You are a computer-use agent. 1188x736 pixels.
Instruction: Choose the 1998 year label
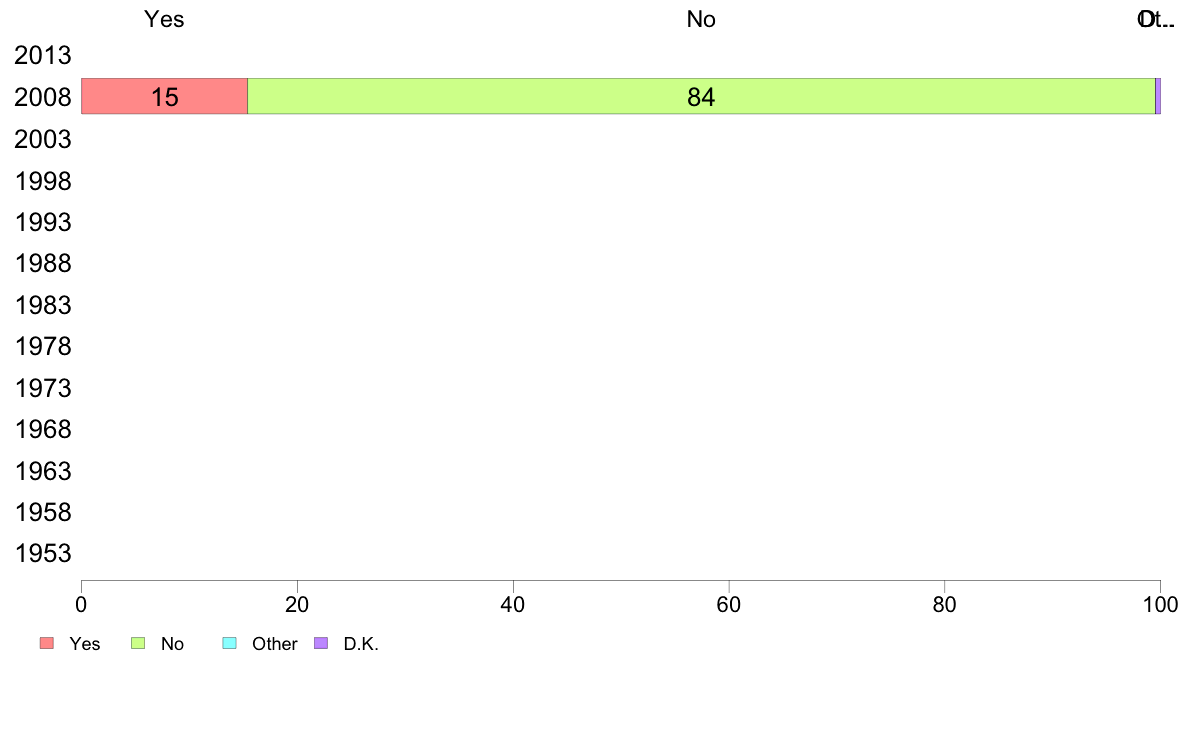click(42, 181)
